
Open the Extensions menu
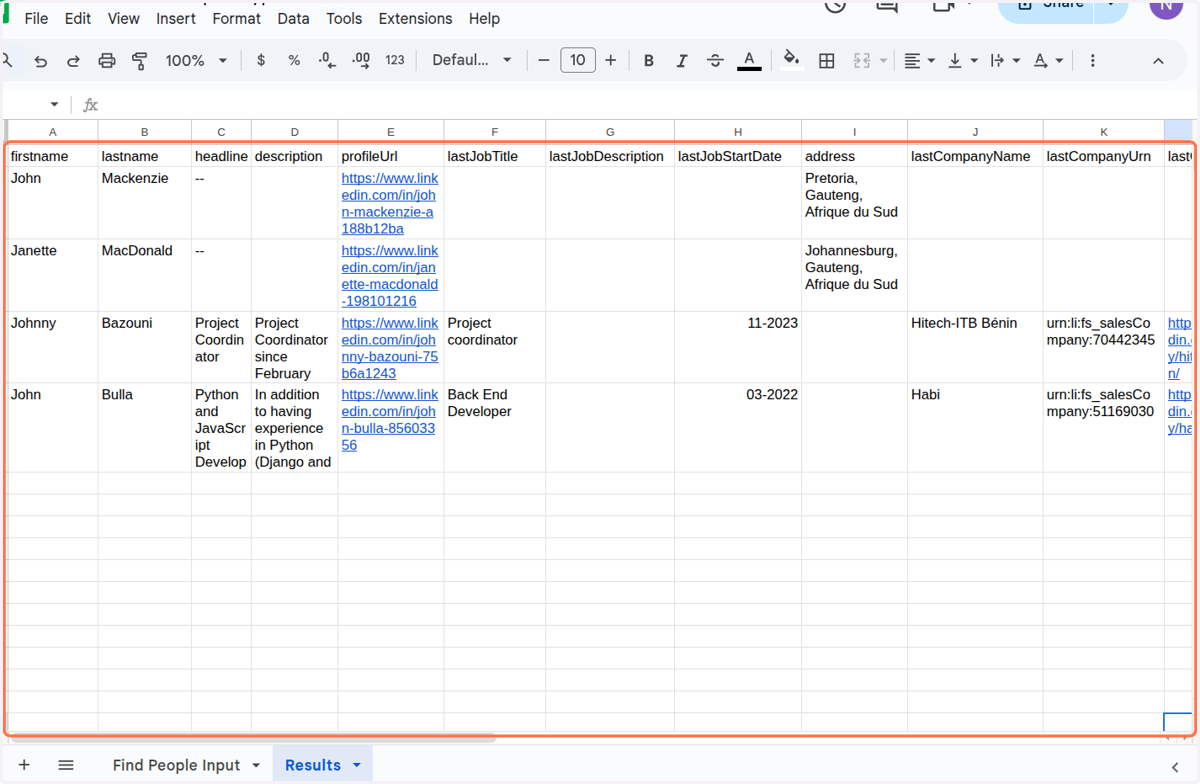point(415,18)
